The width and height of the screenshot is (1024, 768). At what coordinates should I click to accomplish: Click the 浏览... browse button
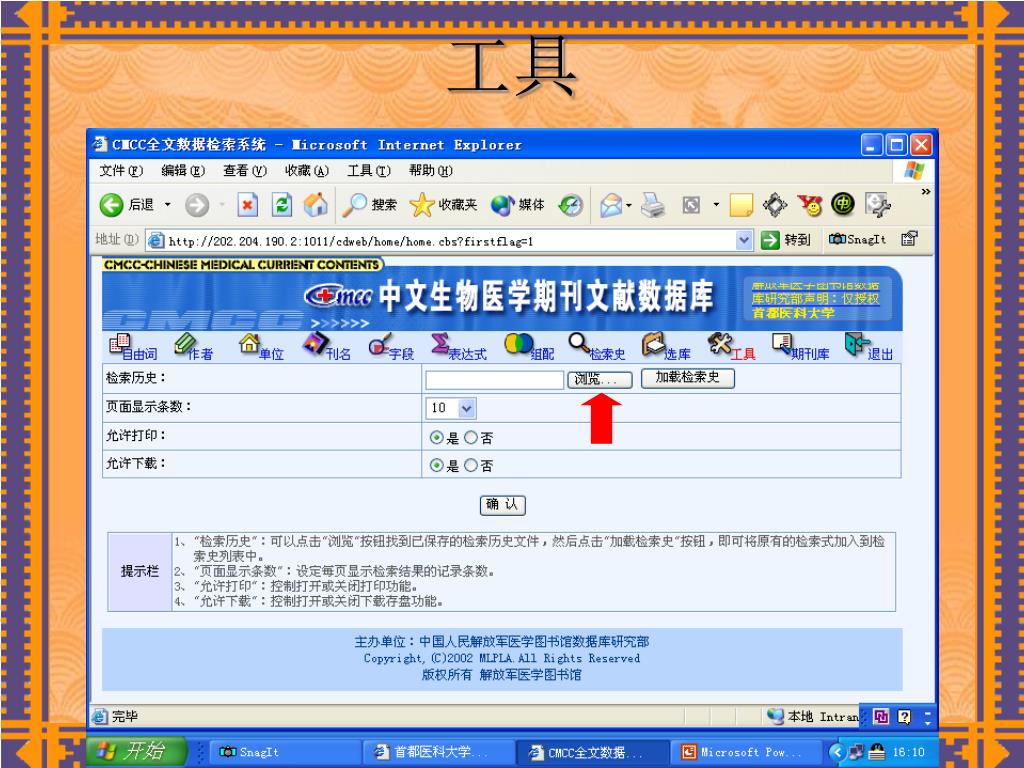pyautogui.click(x=600, y=379)
